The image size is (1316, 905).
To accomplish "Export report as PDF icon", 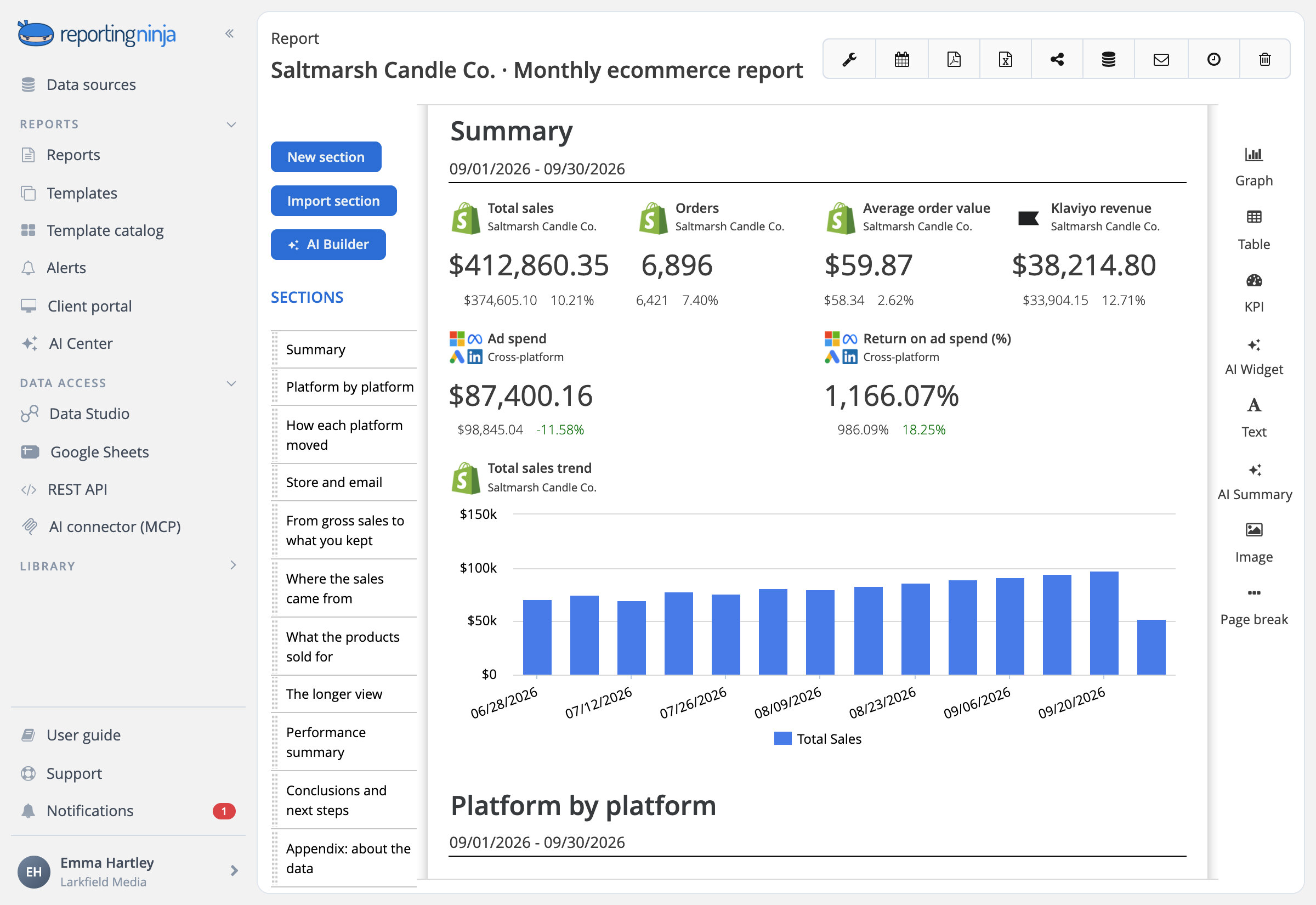I will pos(954,59).
